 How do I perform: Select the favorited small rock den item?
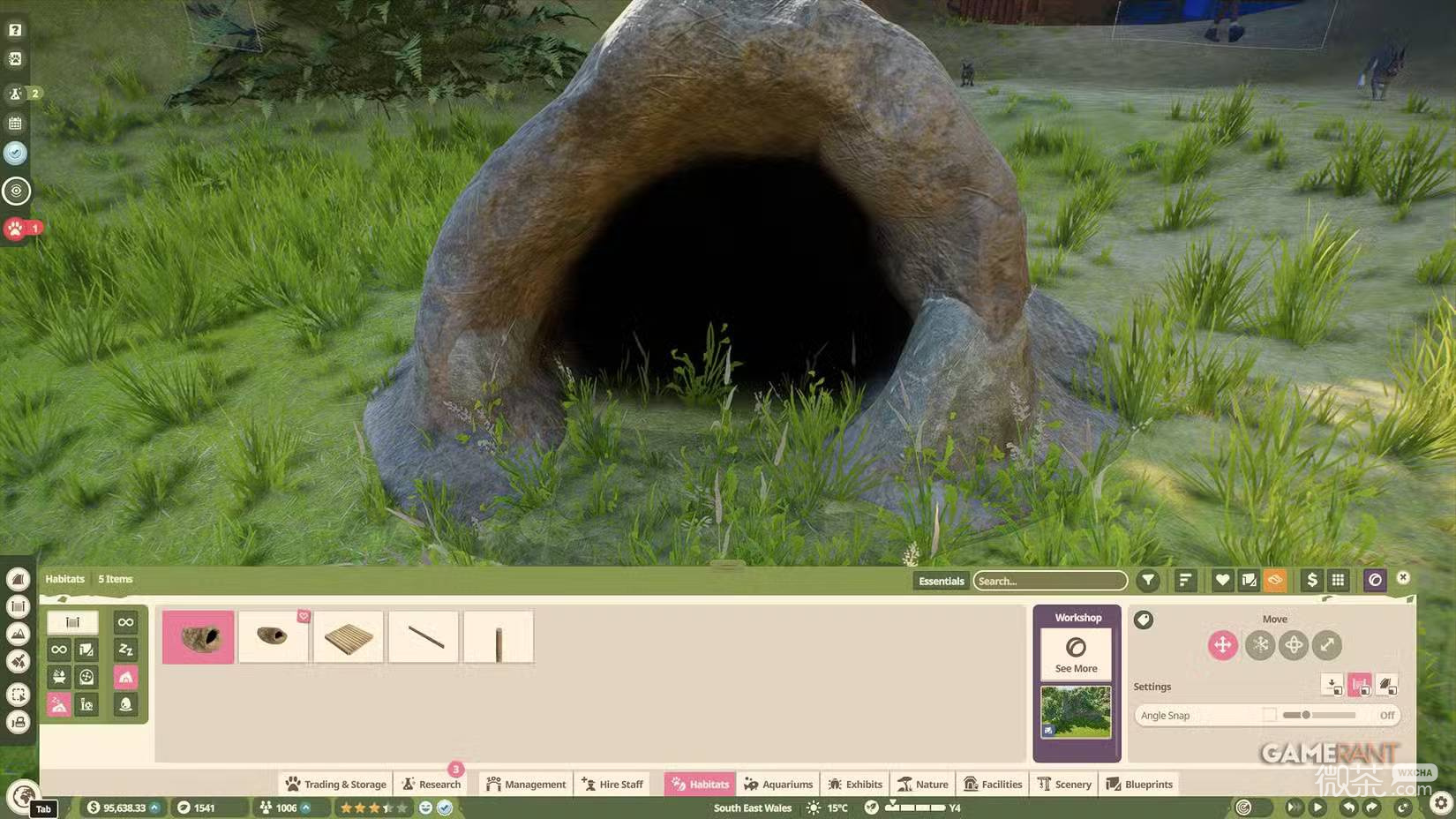(274, 637)
